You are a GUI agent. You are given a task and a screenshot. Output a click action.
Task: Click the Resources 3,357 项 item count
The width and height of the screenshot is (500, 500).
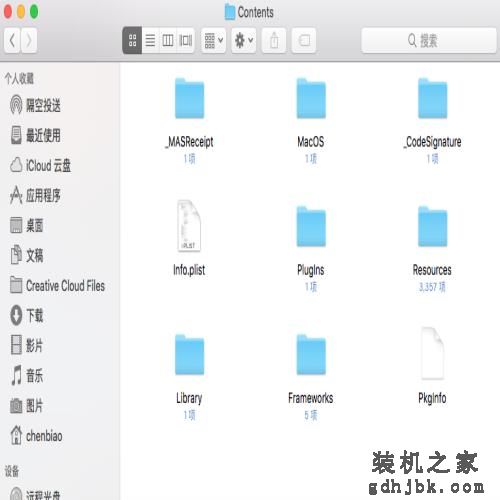tap(432, 287)
